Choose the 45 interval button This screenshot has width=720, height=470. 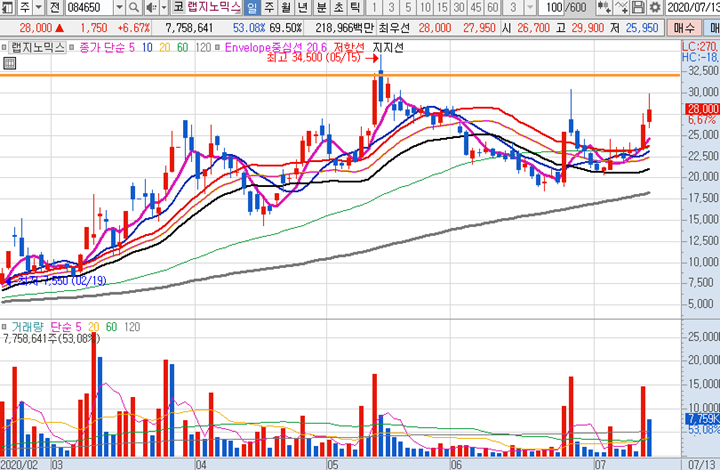(476, 7)
